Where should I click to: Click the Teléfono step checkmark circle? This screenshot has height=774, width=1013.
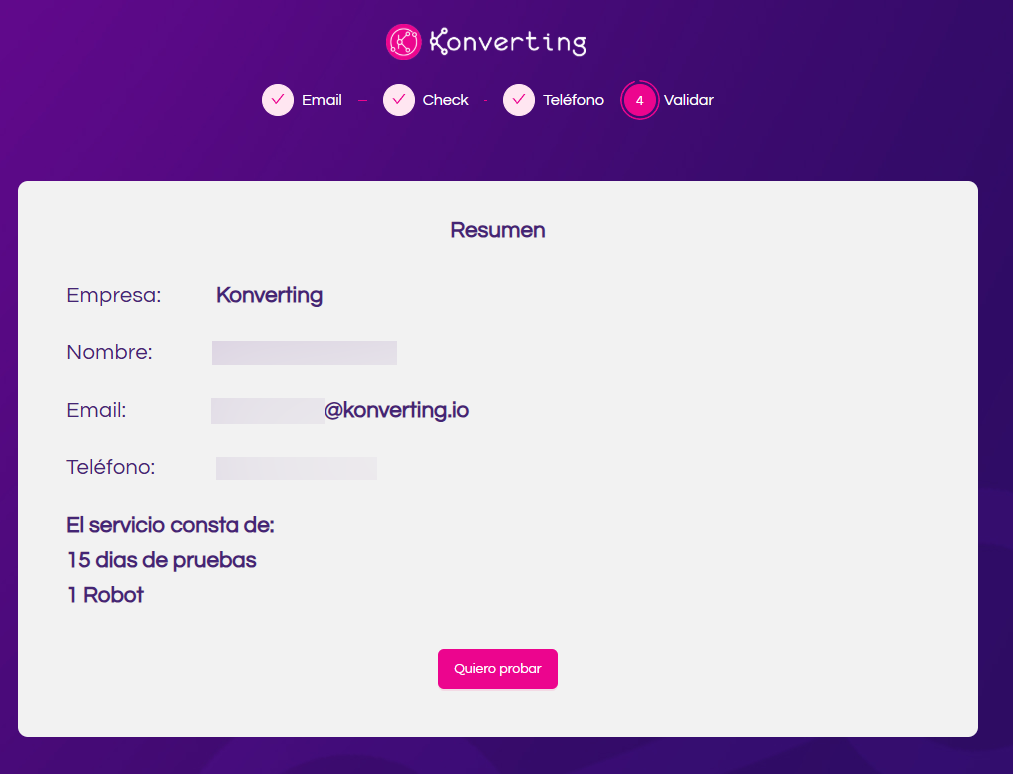[519, 100]
